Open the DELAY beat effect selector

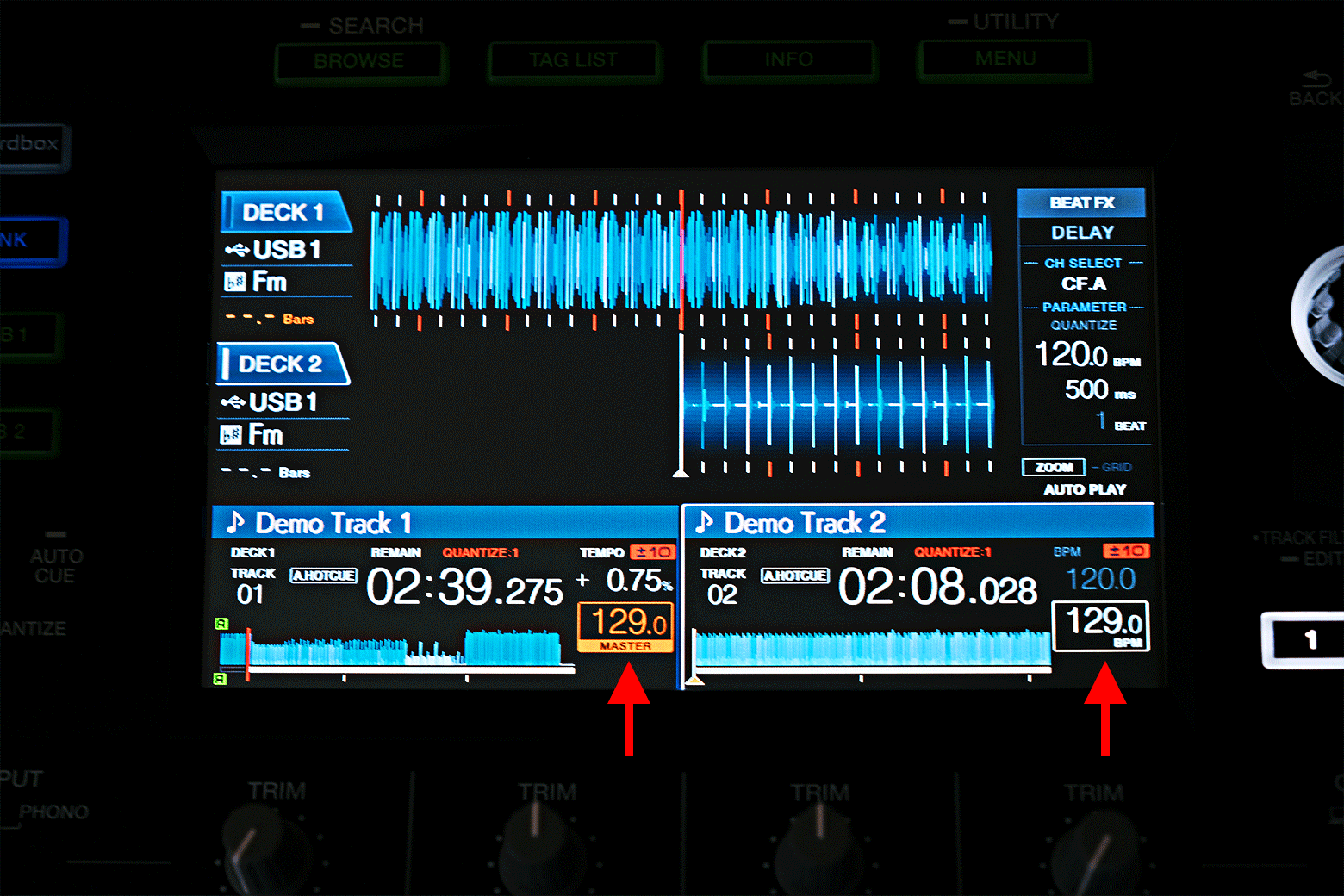pyautogui.click(x=1082, y=233)
